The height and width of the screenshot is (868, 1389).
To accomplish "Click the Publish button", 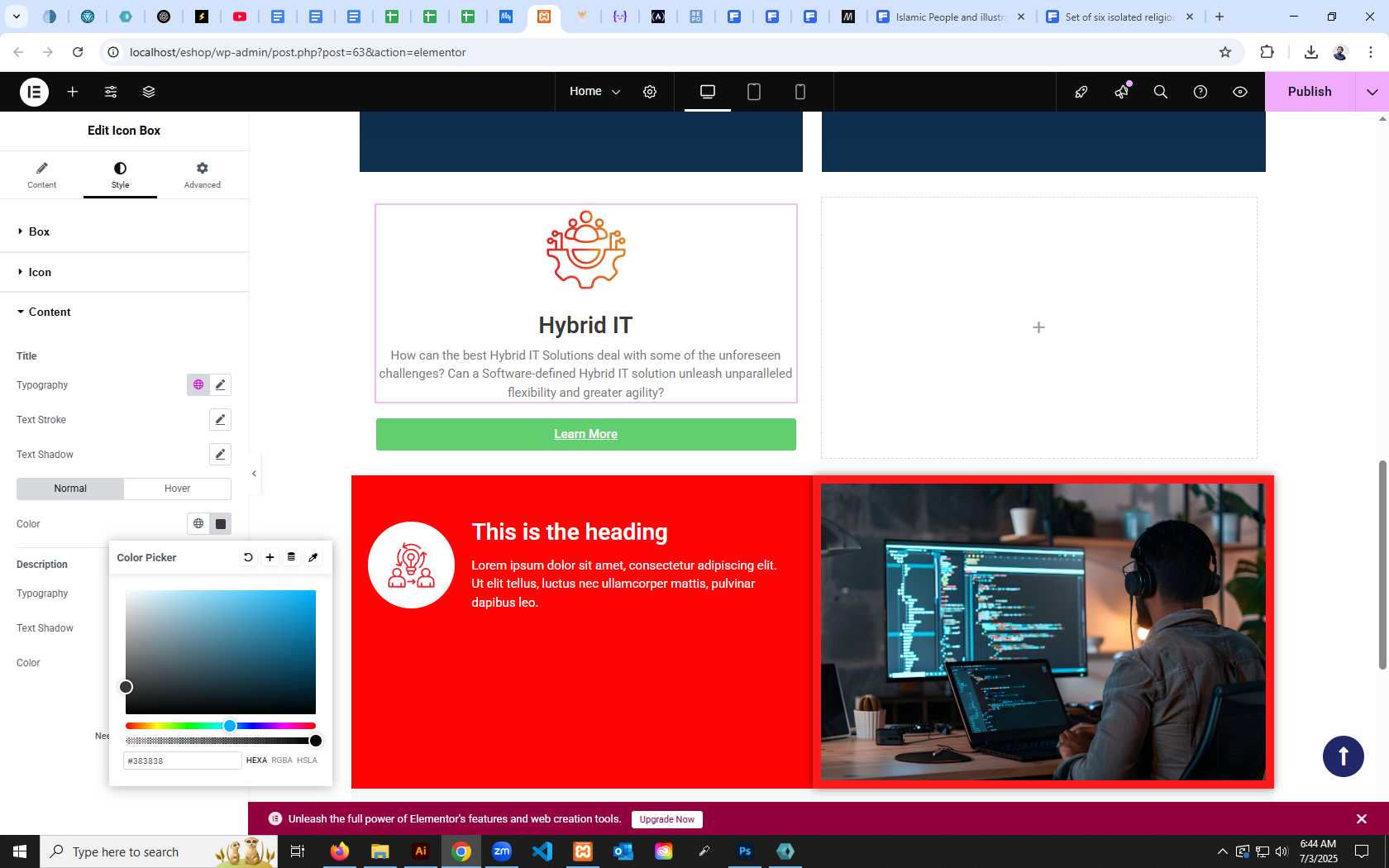I will (x=1310, y=92).
